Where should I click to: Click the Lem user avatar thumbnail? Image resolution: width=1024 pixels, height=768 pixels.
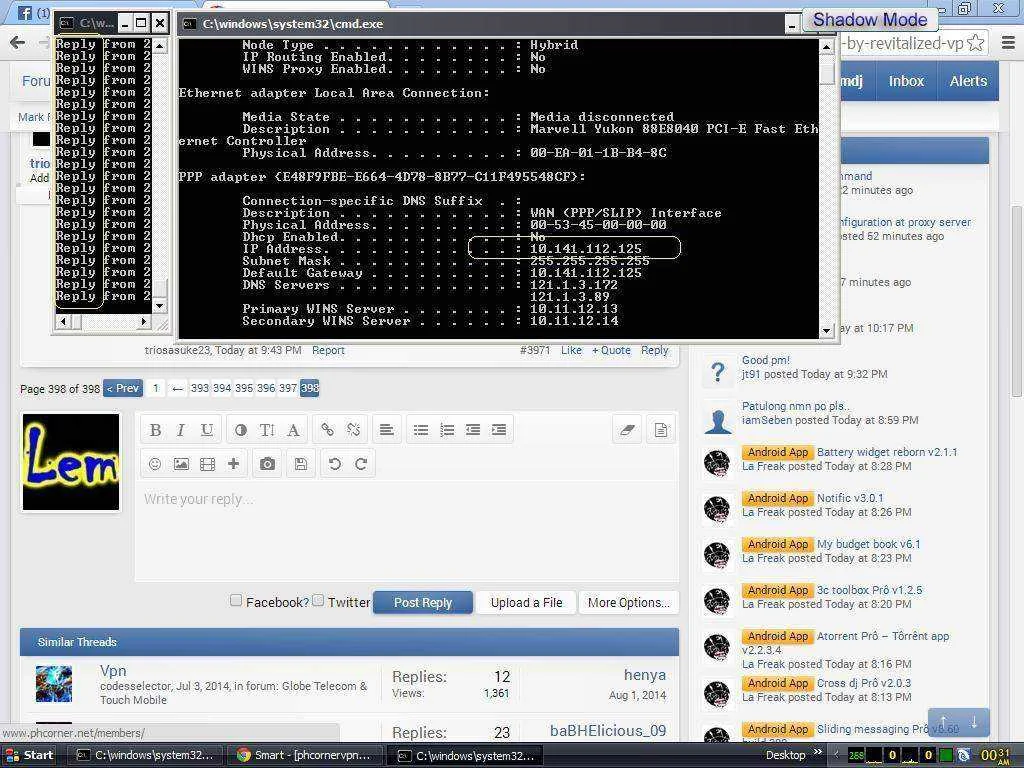pos(71,462)
